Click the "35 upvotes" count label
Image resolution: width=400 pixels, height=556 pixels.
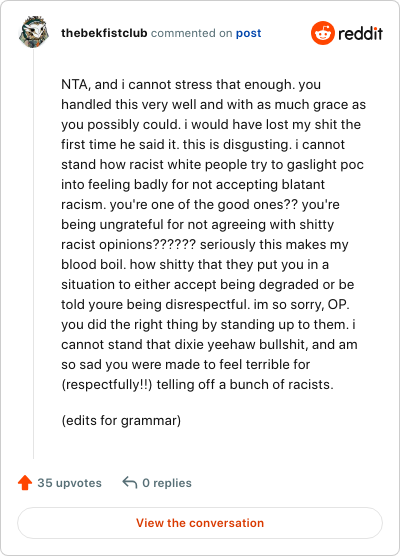pyautogui.click(x=70, y=483)
